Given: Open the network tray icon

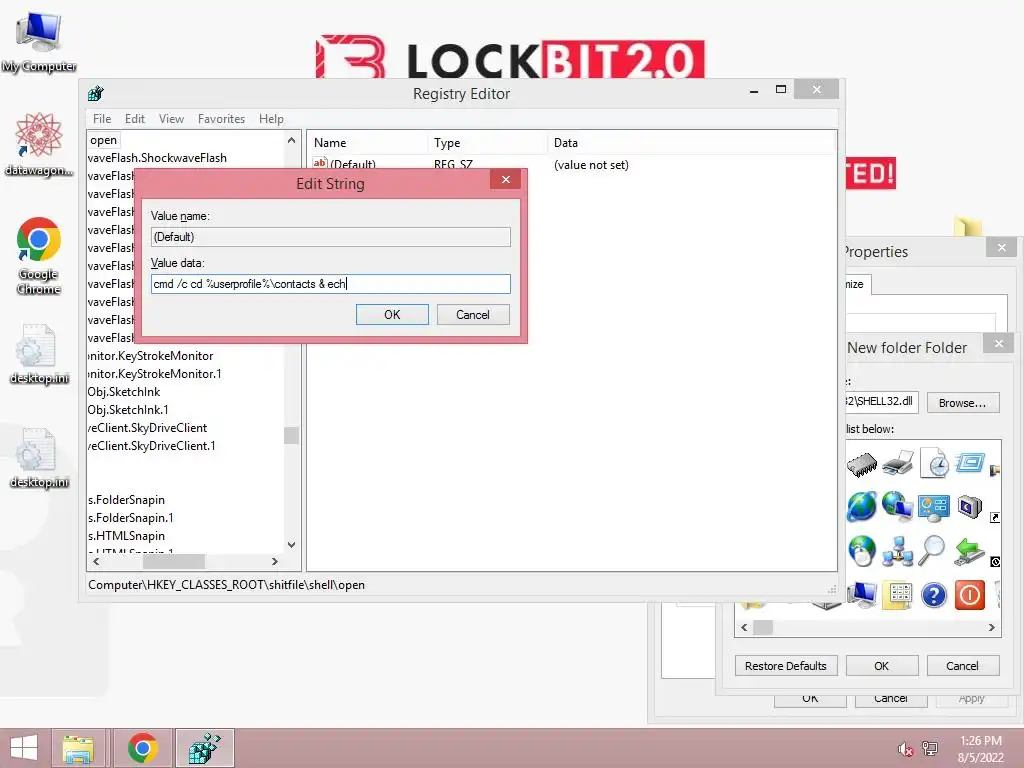Looking at the screenshot, I should [930, 748].
